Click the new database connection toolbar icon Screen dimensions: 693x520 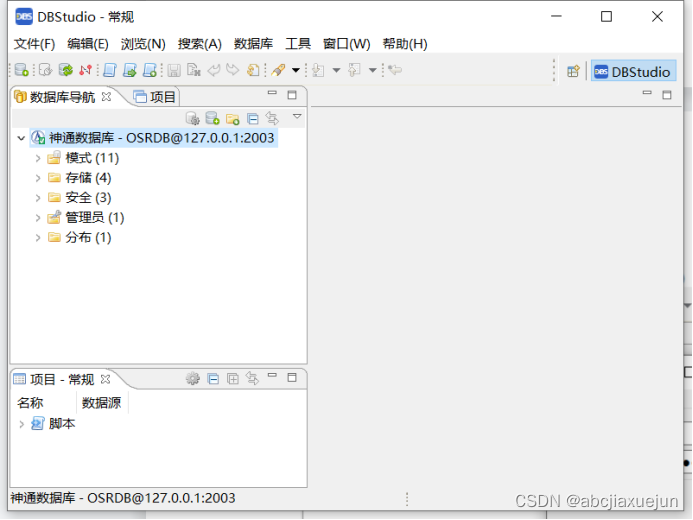tap(21, 70)
